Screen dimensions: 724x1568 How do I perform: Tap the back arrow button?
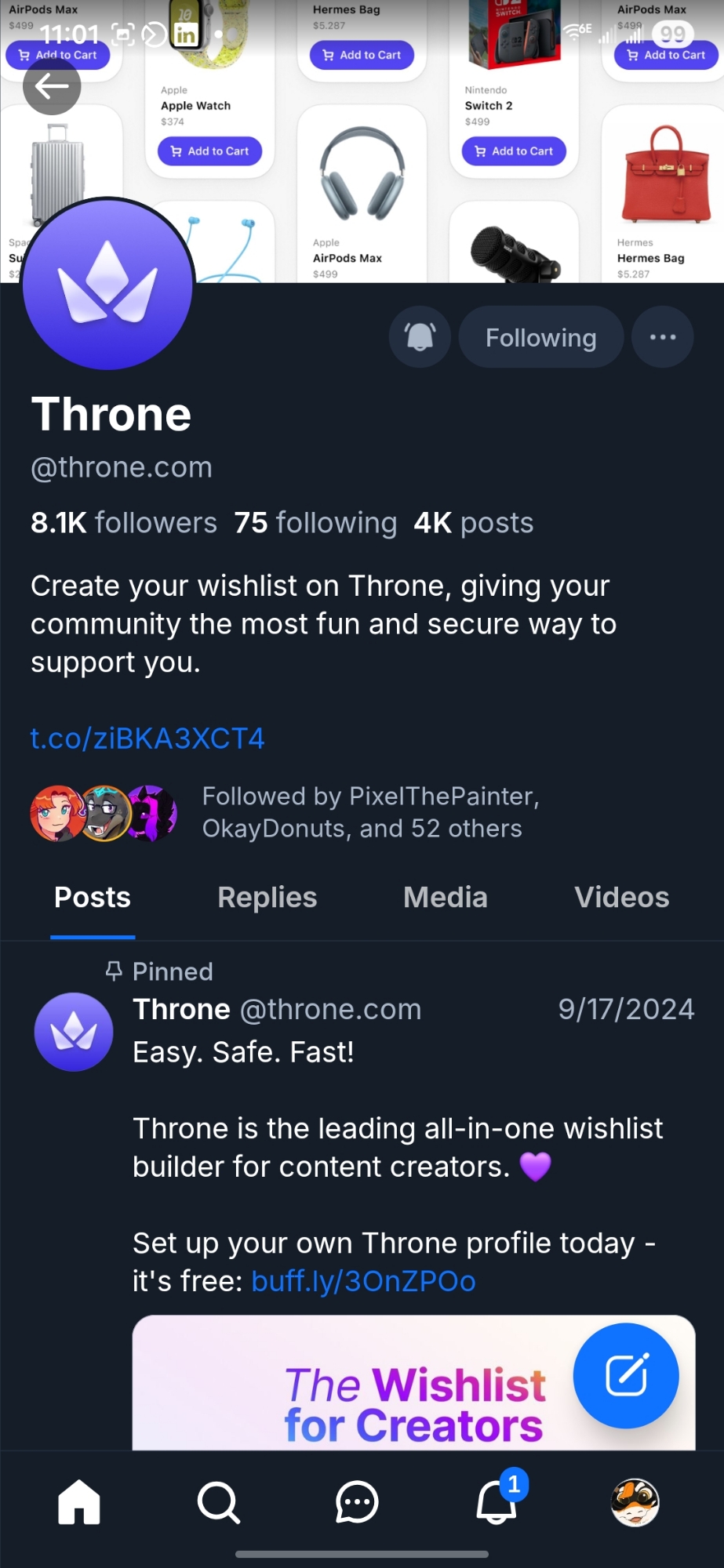[x=52, y=86]
